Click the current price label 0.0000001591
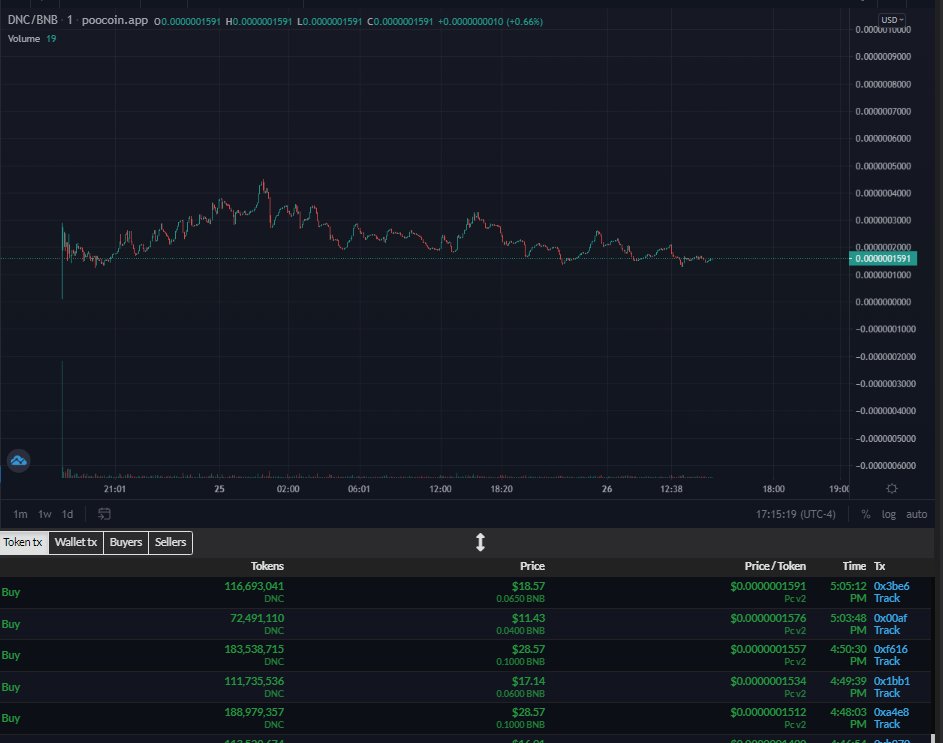 [x=883, y=259]
